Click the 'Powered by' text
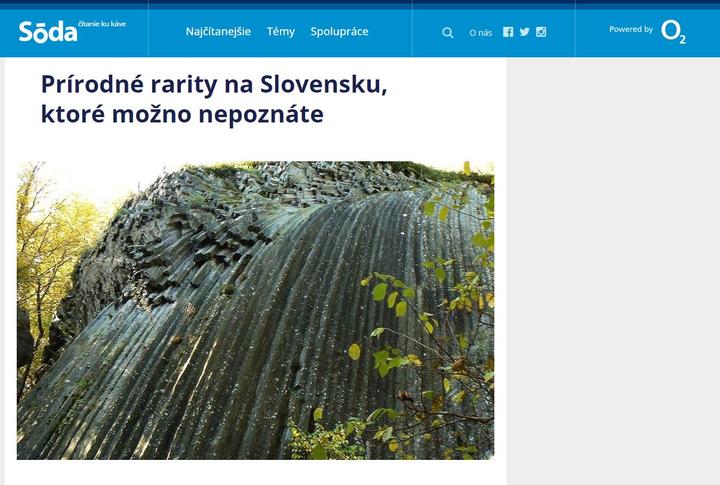The width and height of the screenshot is (720, 485). coord(631,29)
